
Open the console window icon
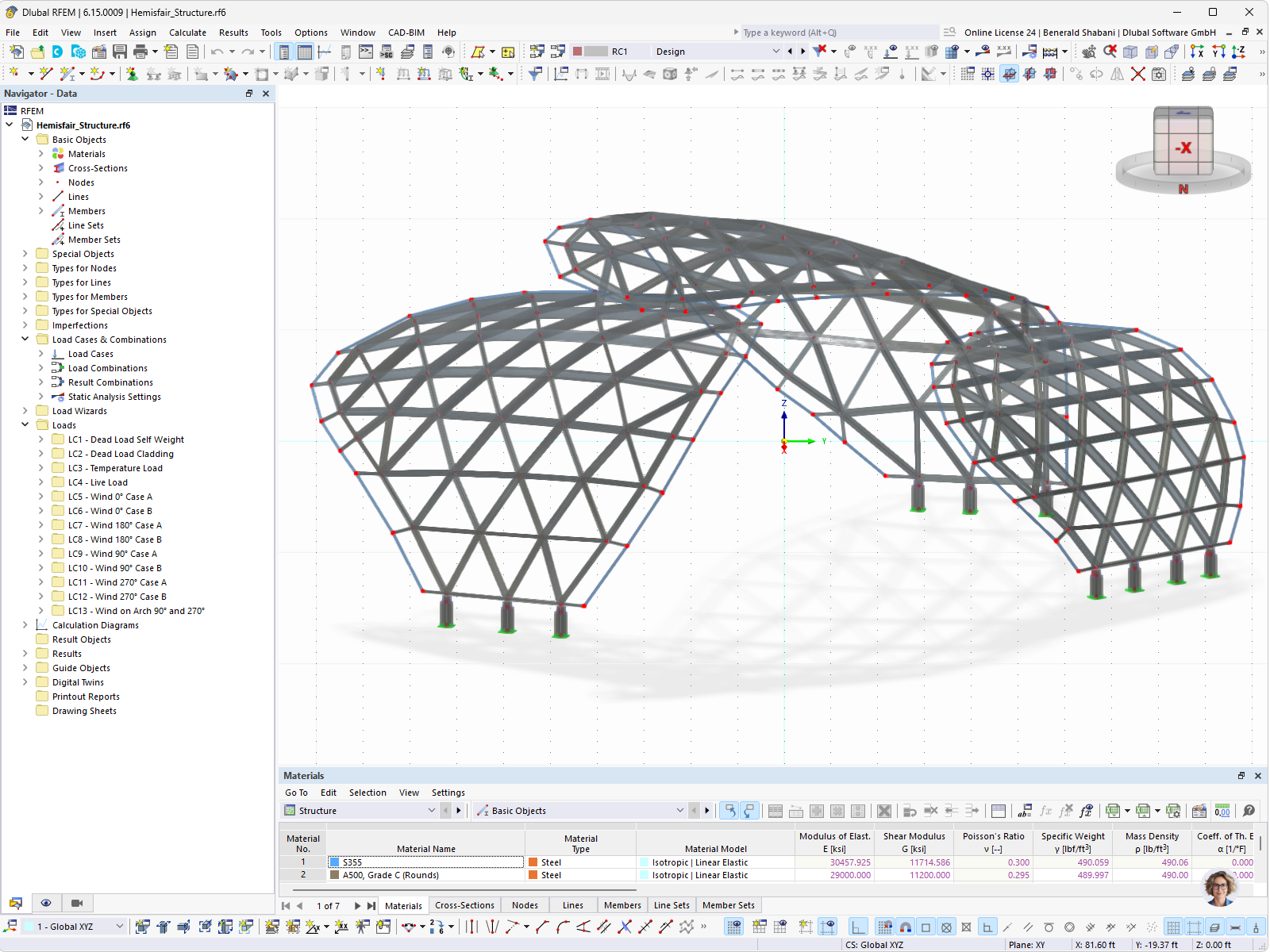tap(366, 52)
